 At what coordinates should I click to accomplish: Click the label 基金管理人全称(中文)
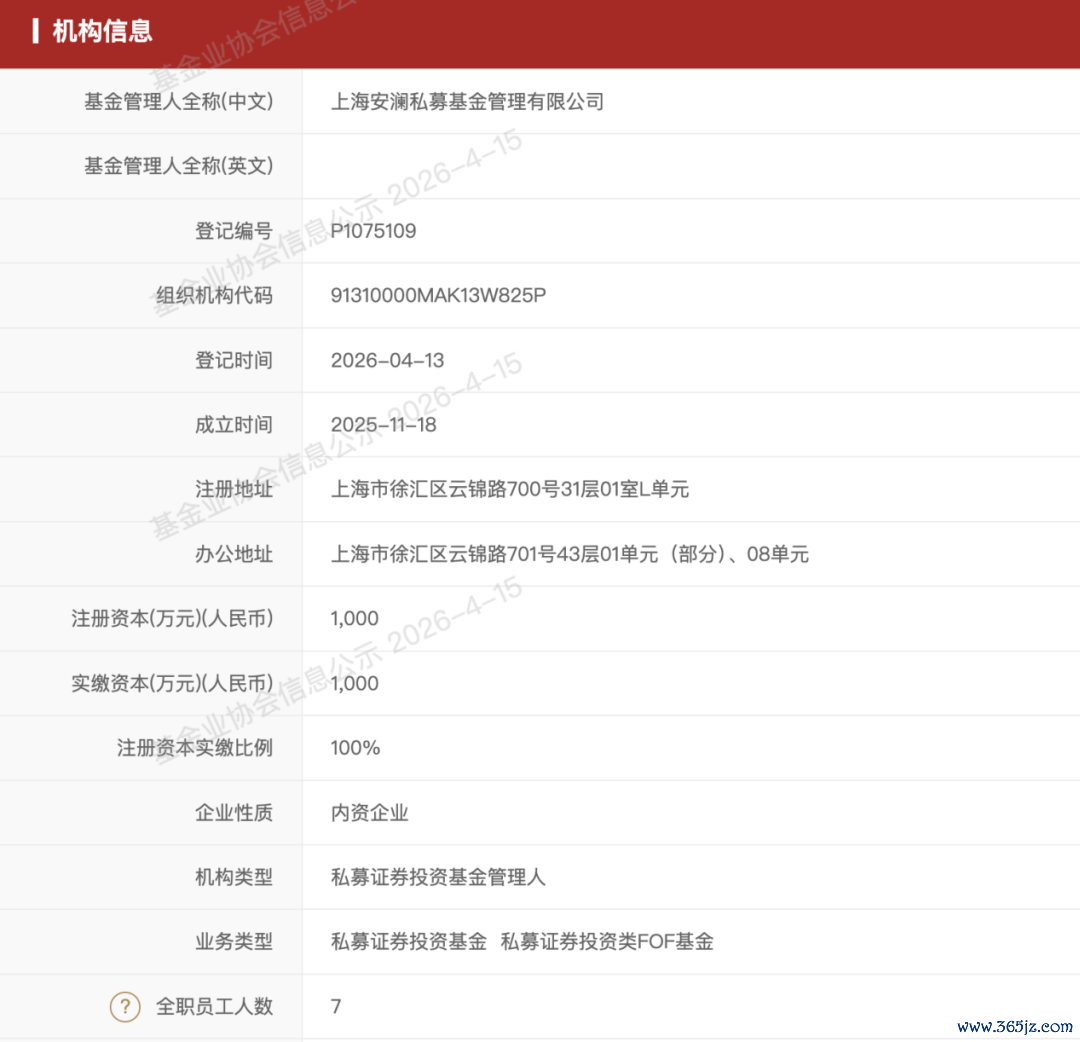click(178, 102)
